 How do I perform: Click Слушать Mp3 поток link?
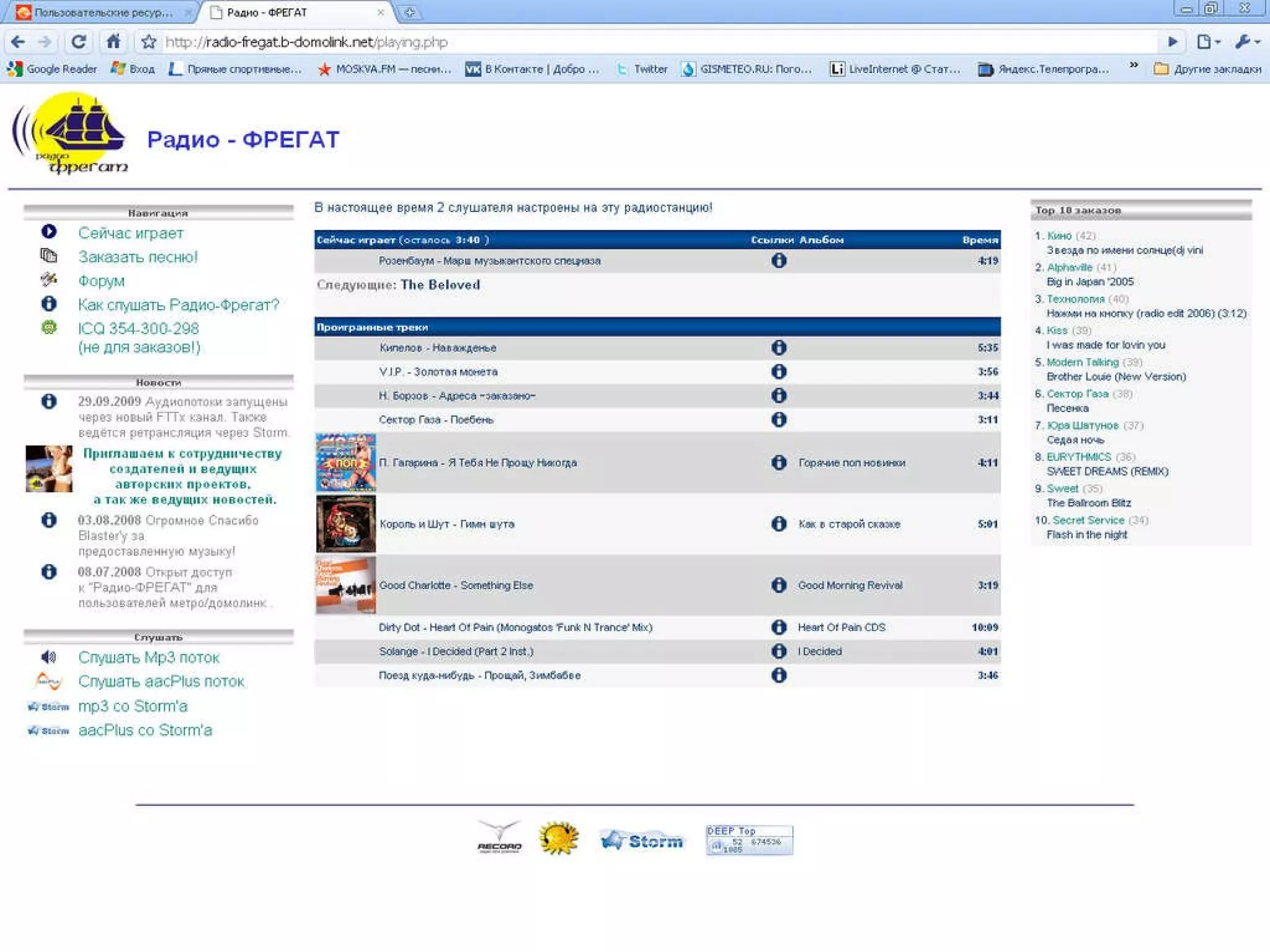149,658
